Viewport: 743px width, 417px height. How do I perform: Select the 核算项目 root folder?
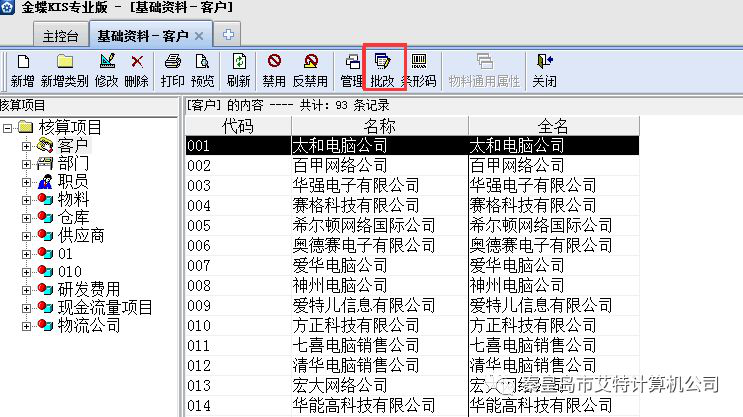[x=70, y=127]
